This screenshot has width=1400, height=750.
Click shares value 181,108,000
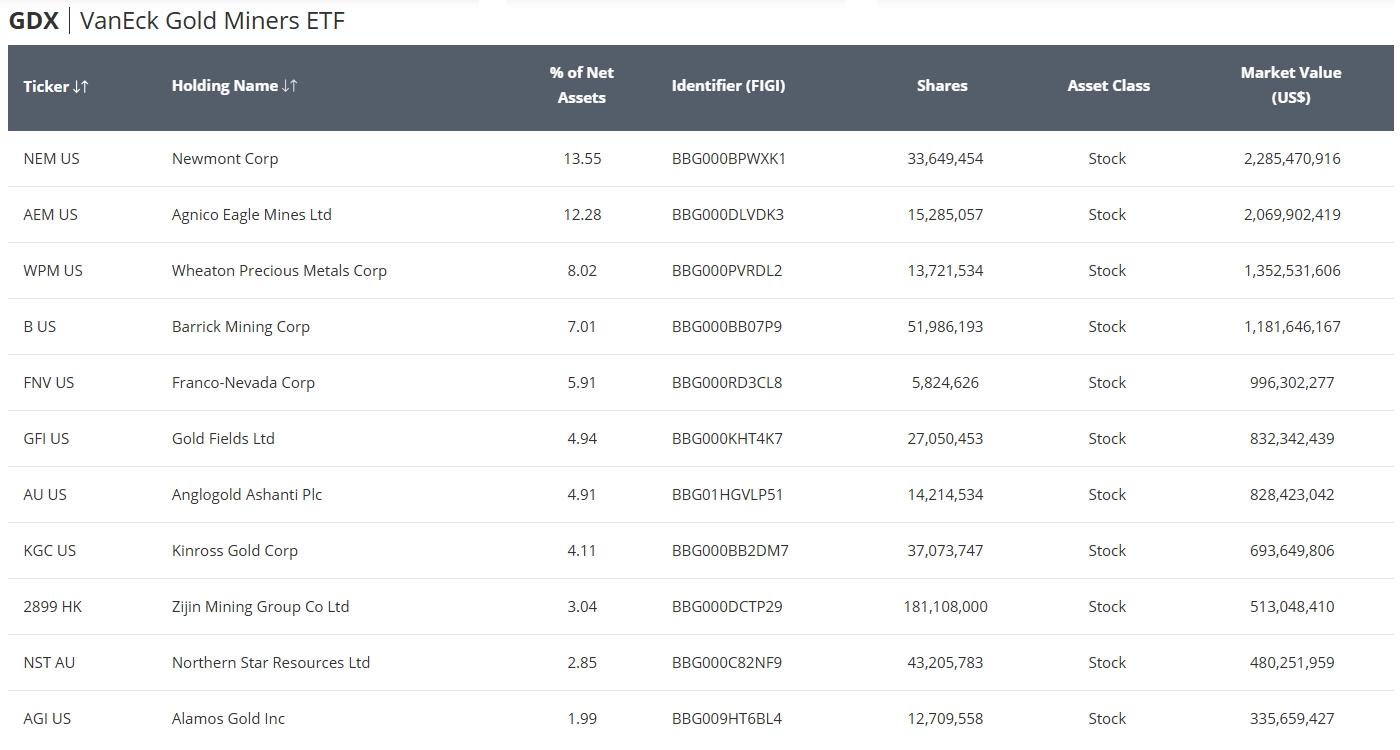[945, 607]
